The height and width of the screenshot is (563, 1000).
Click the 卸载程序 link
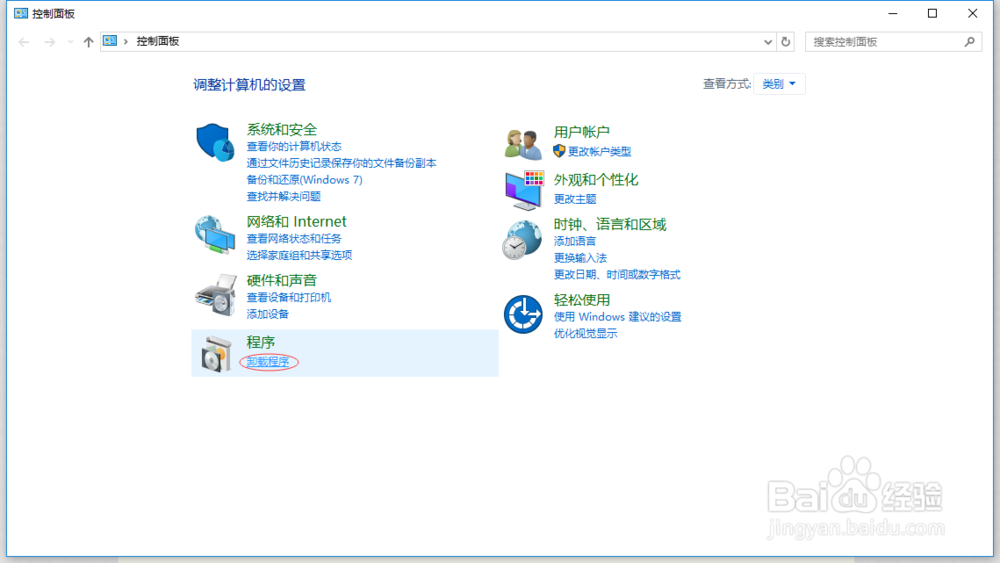pos(268,362)
